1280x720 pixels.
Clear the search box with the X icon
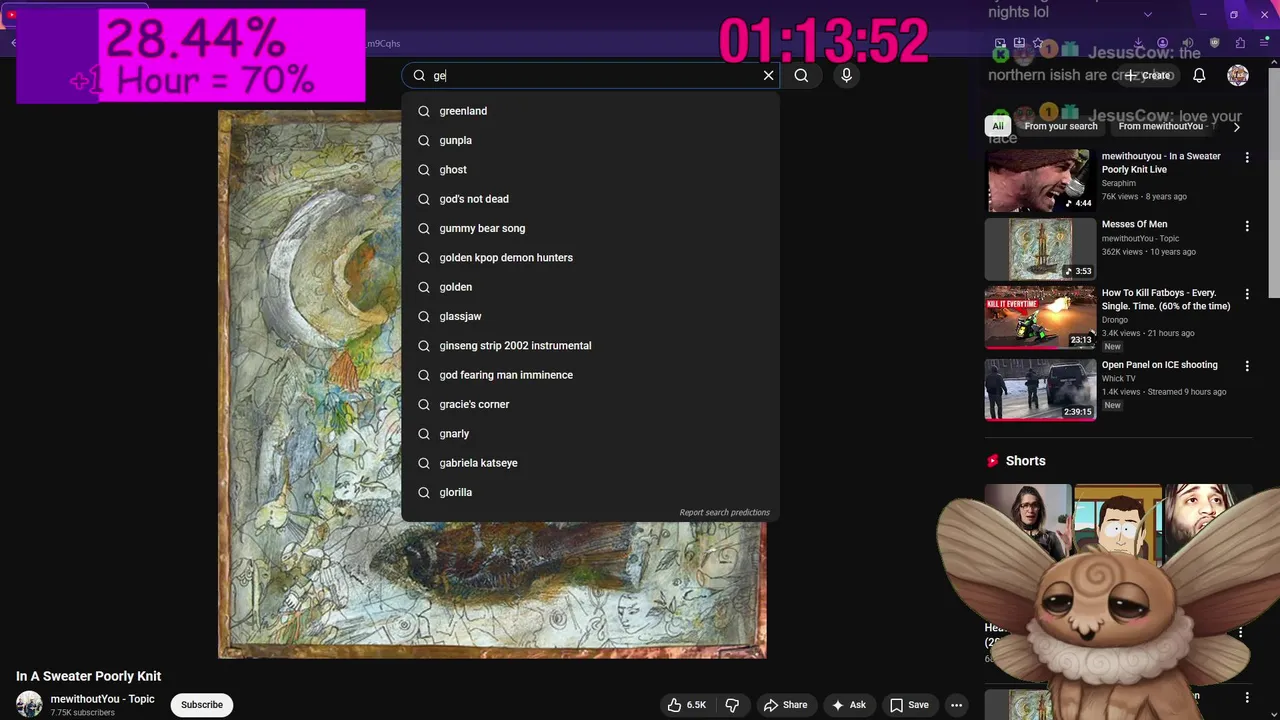pos(768,75)
